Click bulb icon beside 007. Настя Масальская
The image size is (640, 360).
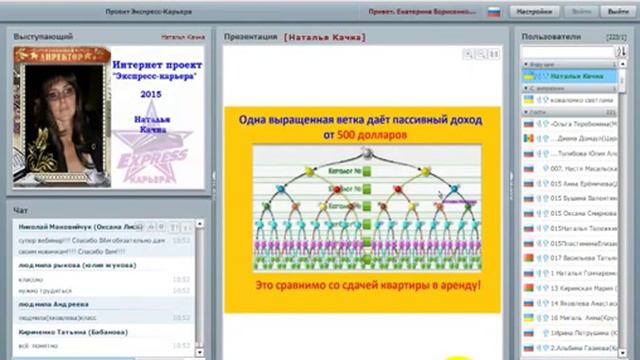click(x=545, y=169)
